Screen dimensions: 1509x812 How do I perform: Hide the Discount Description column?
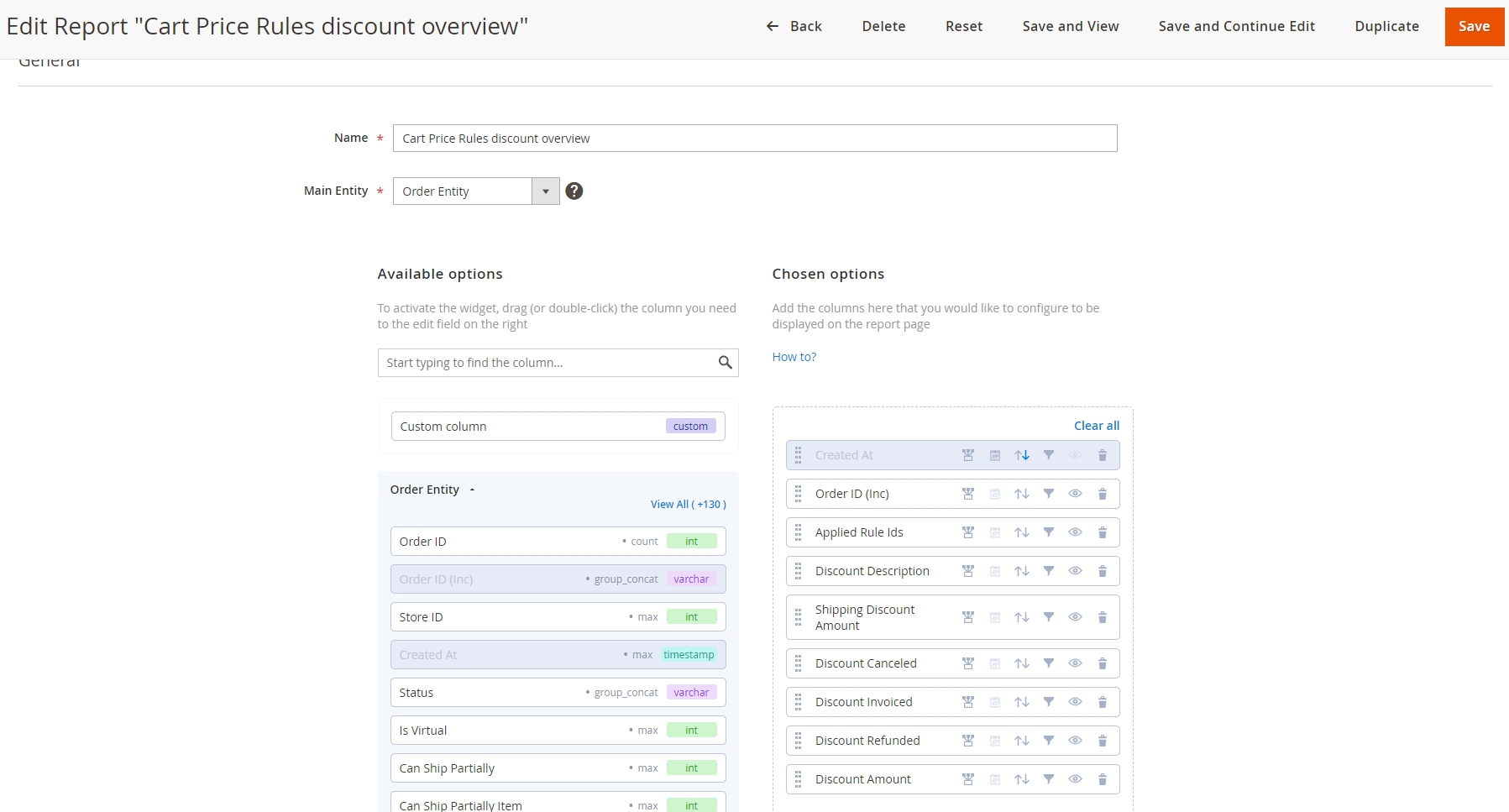(x=1076, y=571)
